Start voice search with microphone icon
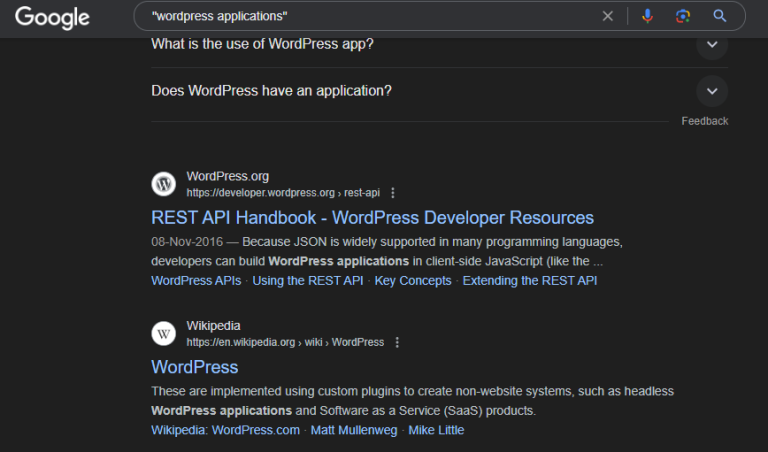 click(x=647, y=16)
